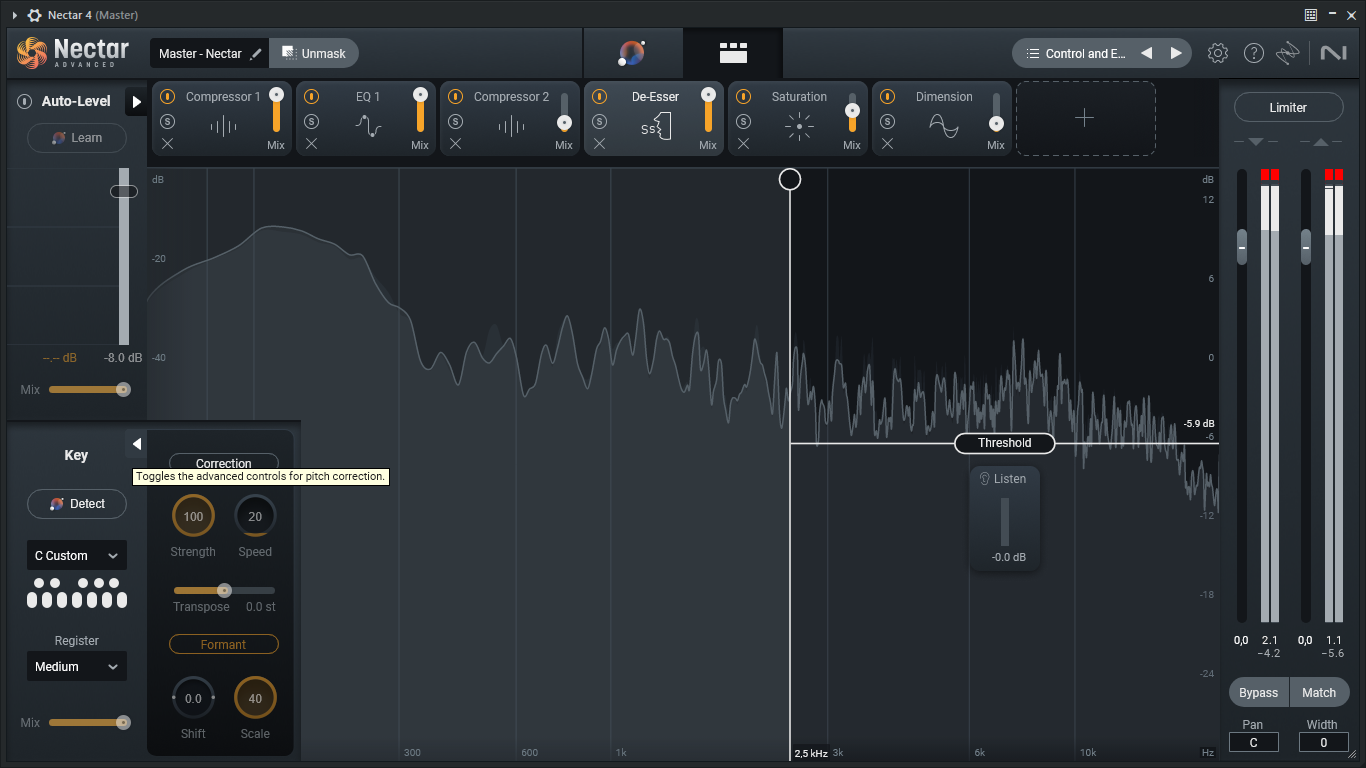Open the help question mark icon
The image size is (1366, 768).
tap(1253, 53)
